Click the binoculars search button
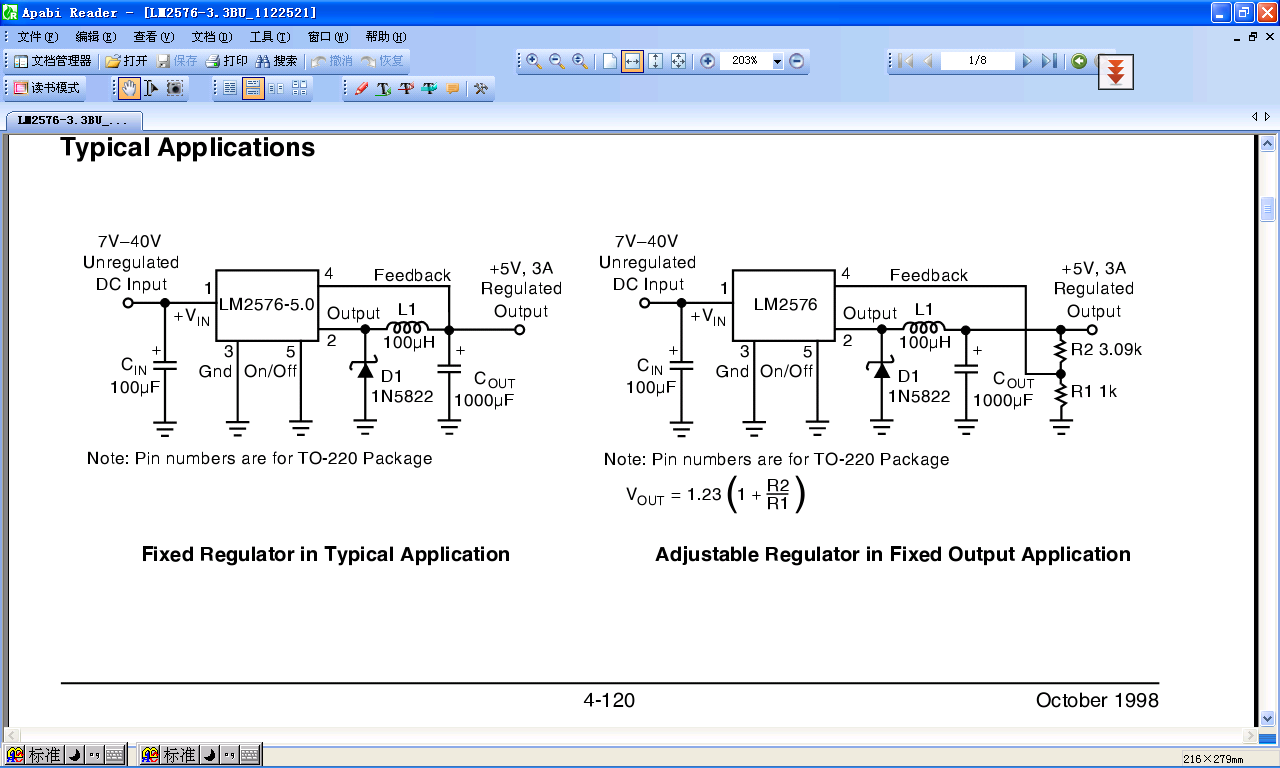The width and height of the screenshot is (1280, 768). 276,61
